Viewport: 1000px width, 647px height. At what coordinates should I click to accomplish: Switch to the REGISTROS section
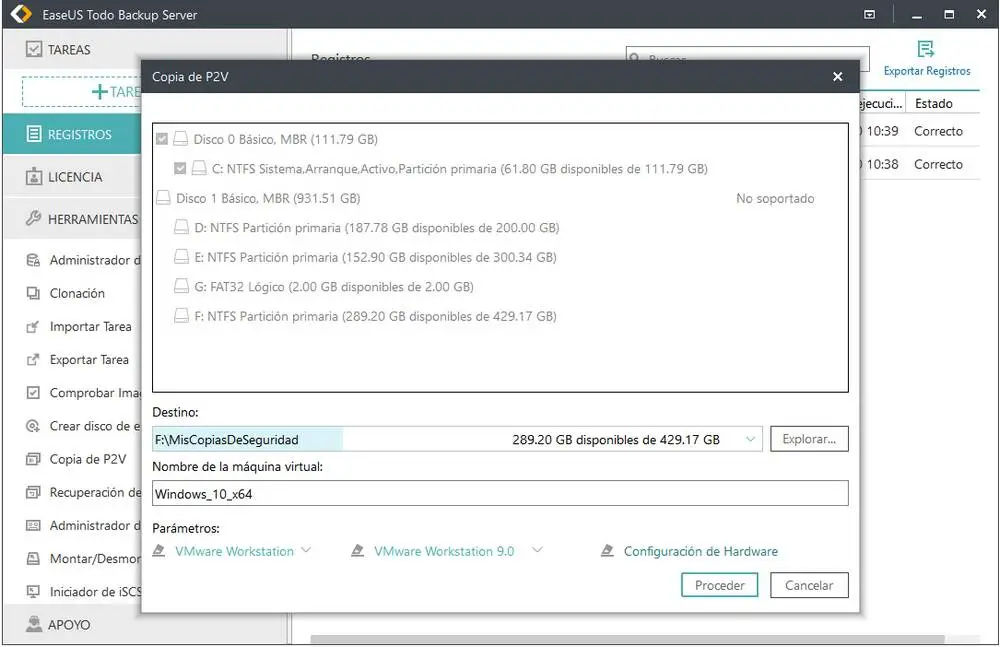pos(71,134)
